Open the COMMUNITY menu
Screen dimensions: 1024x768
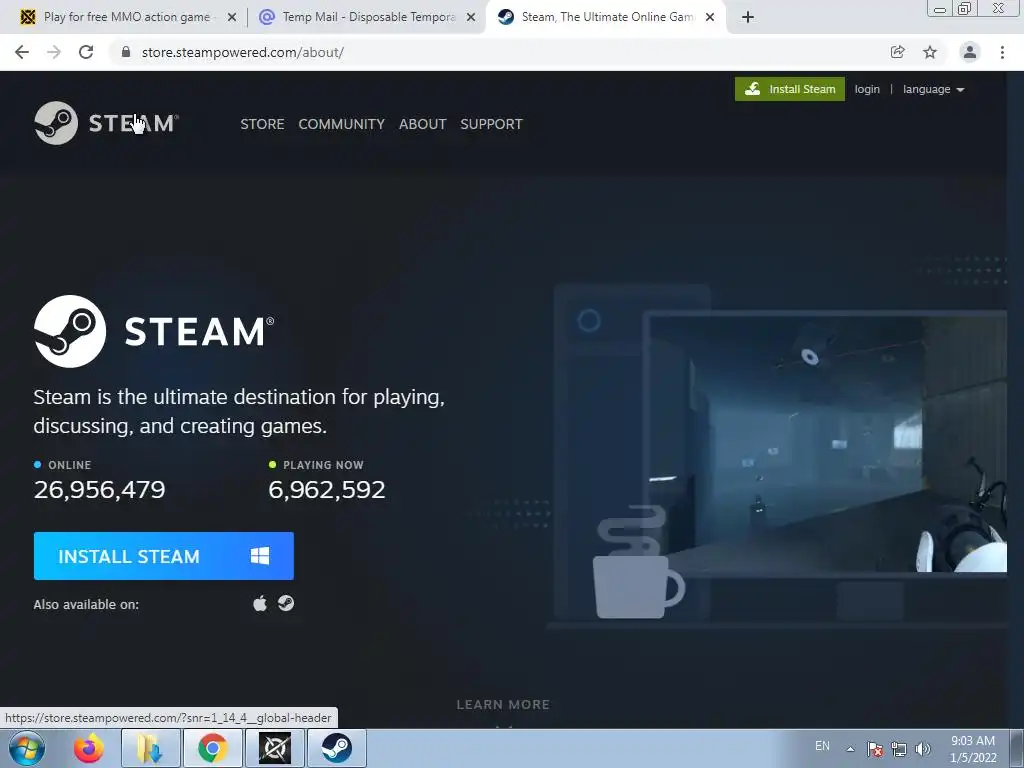pos(342,124)
